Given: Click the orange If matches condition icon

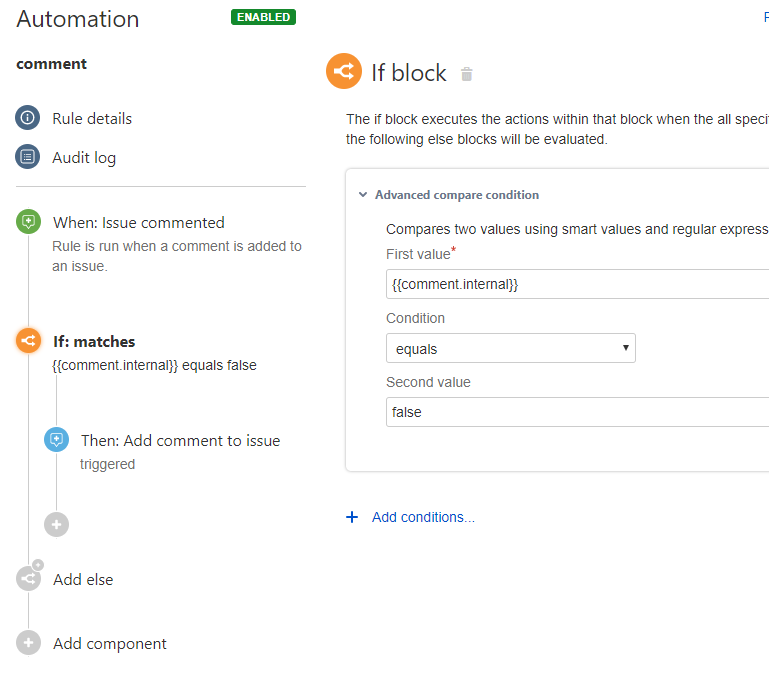Looking at the screenshot, I should pos(28,341).
